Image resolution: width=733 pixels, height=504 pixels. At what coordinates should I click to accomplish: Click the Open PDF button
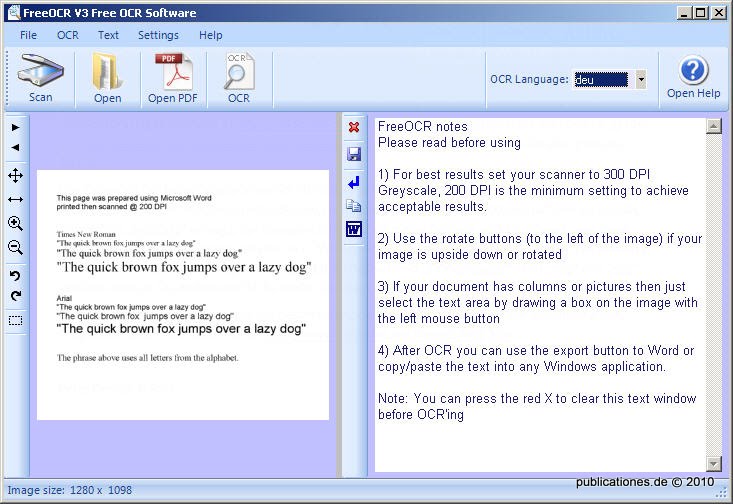(172, 79)
